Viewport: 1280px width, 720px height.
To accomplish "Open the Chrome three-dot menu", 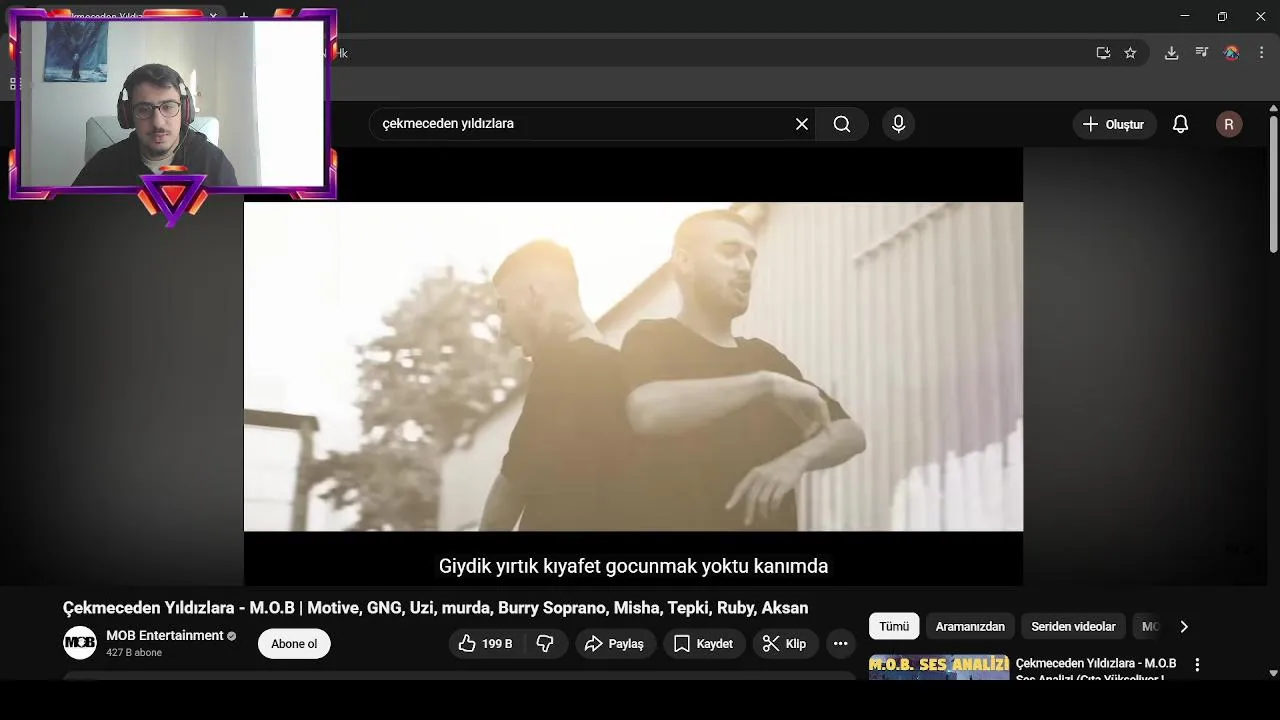I will pos(1261,53).
